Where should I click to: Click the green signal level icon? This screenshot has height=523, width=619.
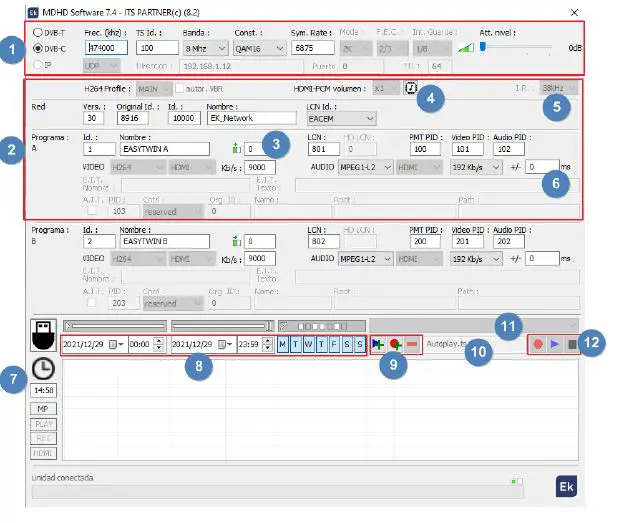(466, 48)
